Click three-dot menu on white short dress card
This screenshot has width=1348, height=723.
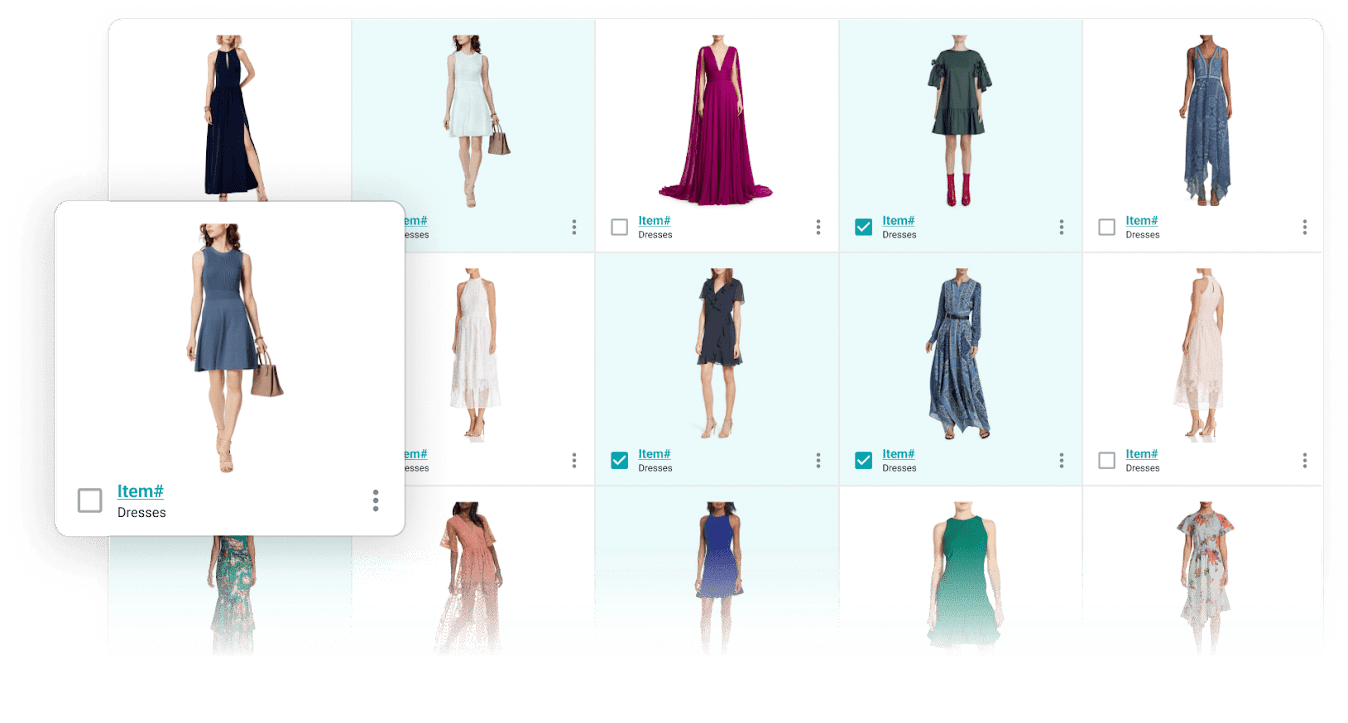click(x=574, y=227)
